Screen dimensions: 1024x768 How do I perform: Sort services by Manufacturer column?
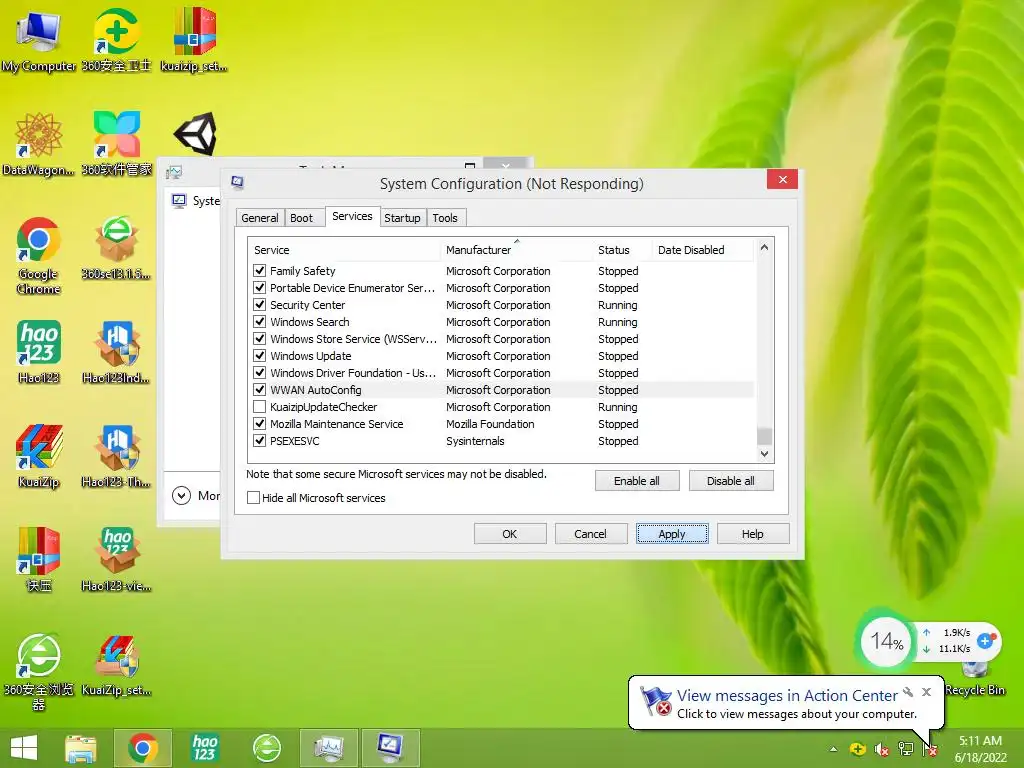(x=517, y=249)
